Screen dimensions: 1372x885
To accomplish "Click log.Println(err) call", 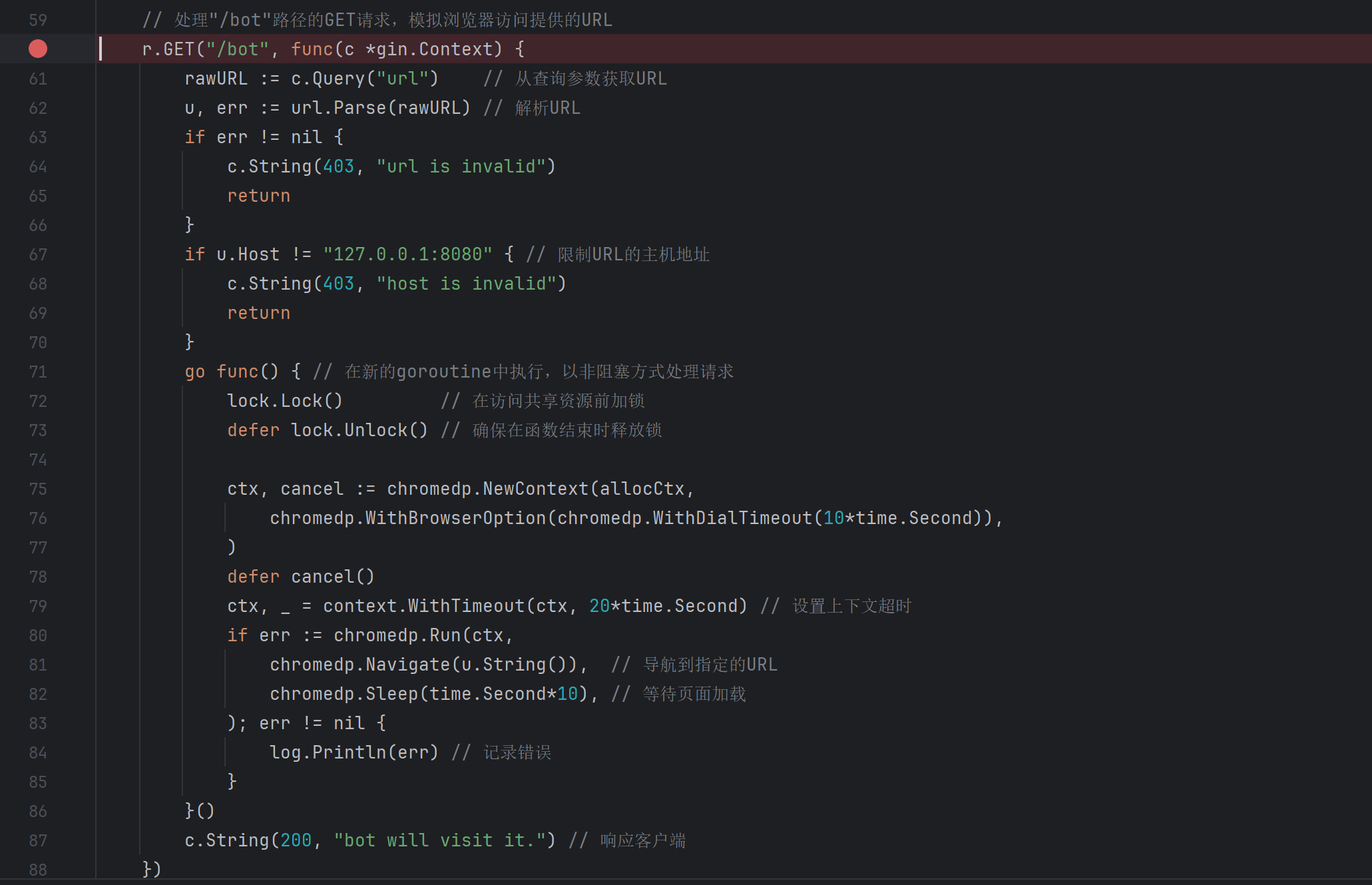I will coord(355,752).
